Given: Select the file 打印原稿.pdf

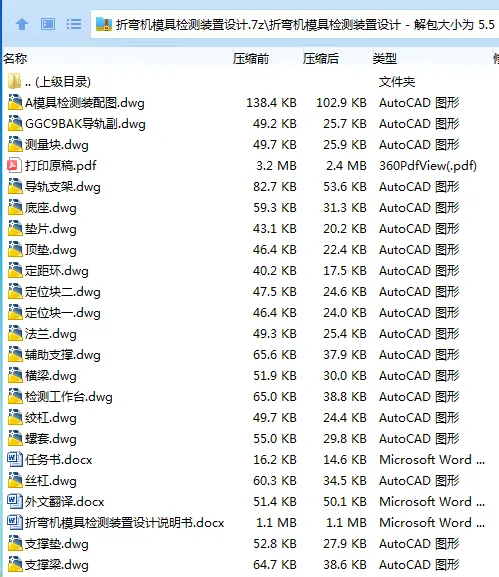Looking at the screenshot, I should tap(60, 166).
